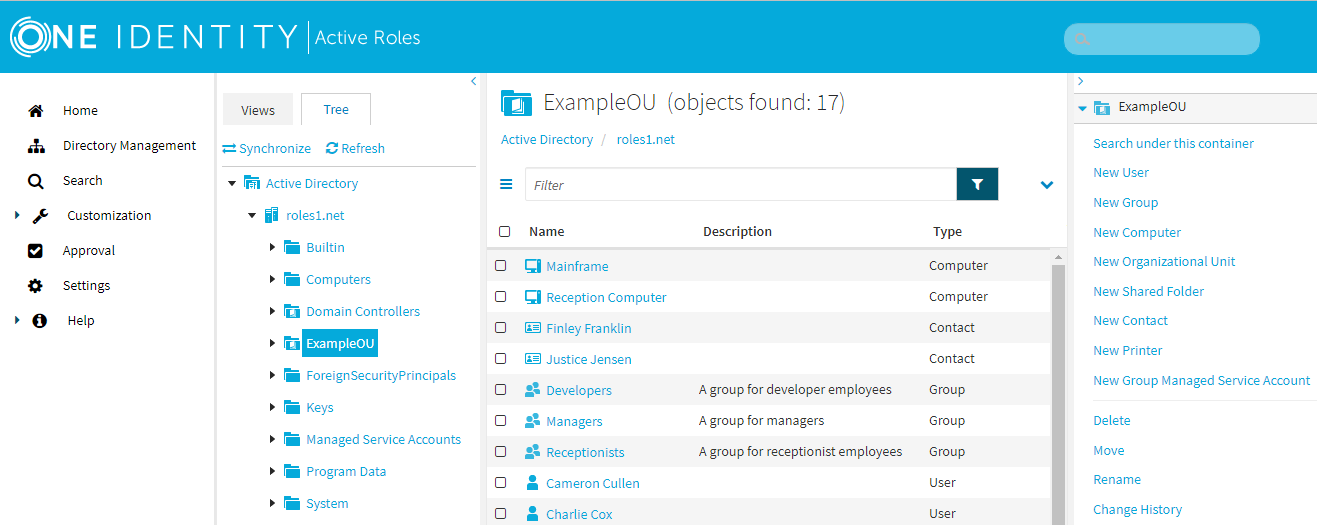Check the Managers row checkbox

click(501, 421)
